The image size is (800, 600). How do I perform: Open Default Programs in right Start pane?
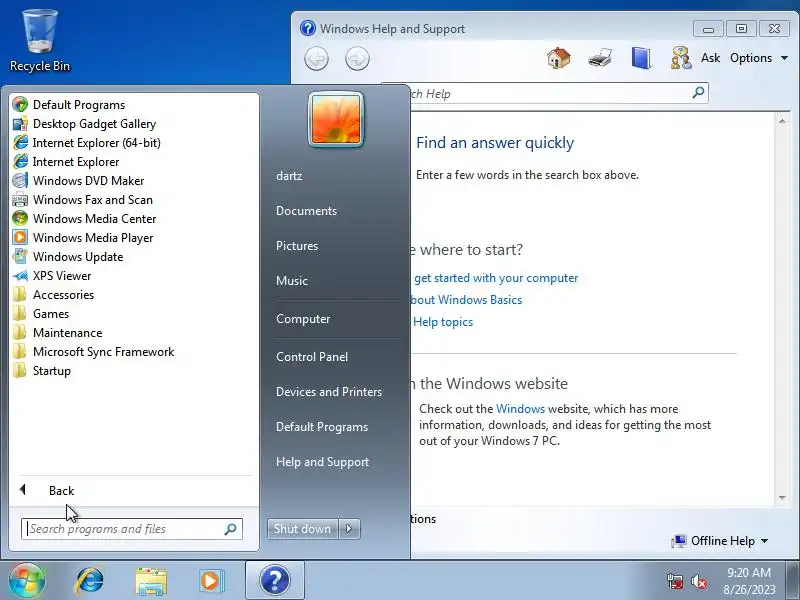click(322, 427)
